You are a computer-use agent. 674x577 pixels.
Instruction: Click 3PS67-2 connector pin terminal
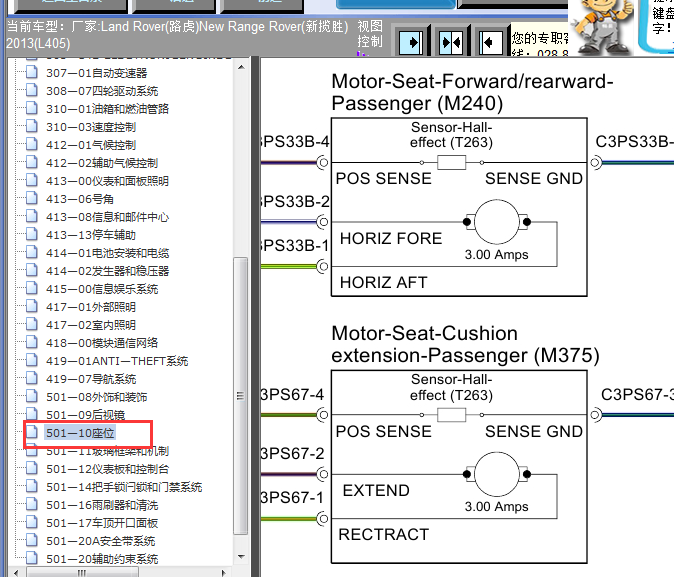[x=322, y=474]
